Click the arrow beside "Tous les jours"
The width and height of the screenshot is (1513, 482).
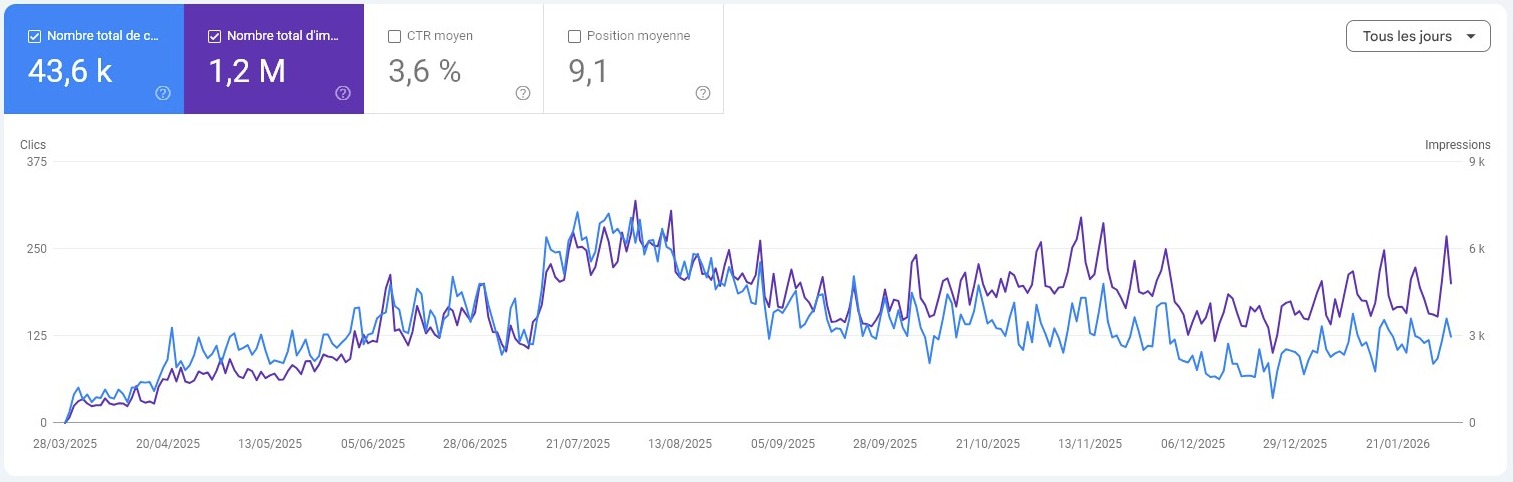coord(1470,36)
